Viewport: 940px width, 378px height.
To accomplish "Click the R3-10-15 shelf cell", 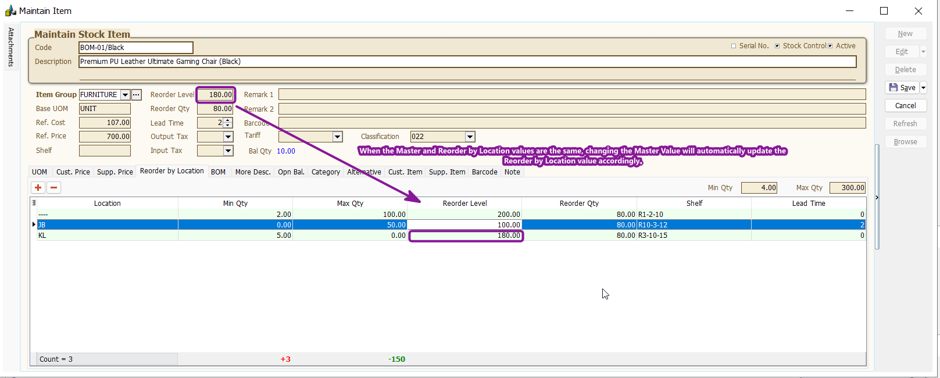I will (x=694, y=236).
